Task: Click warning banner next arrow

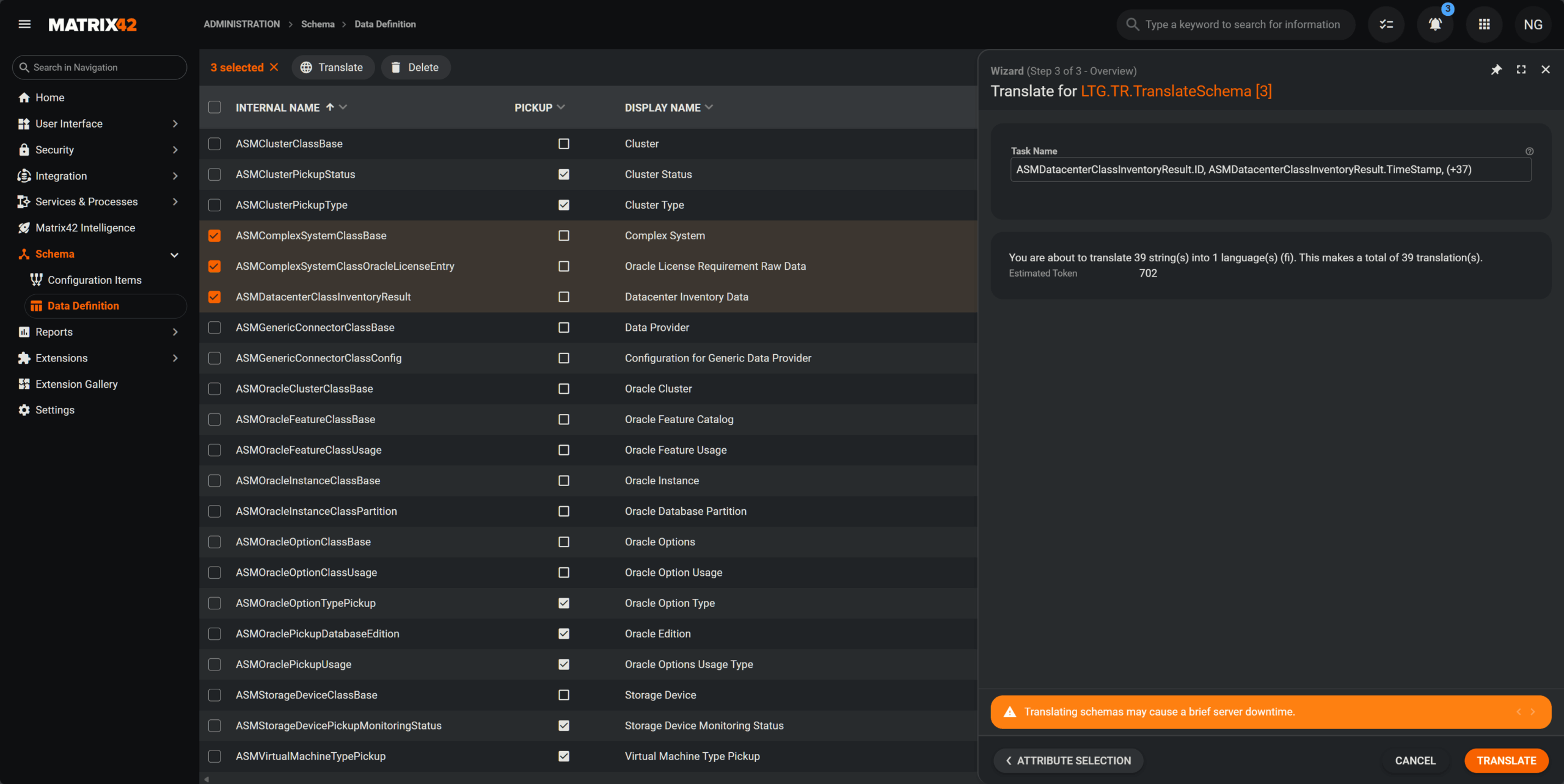Action: click(x=1532, y=712)
